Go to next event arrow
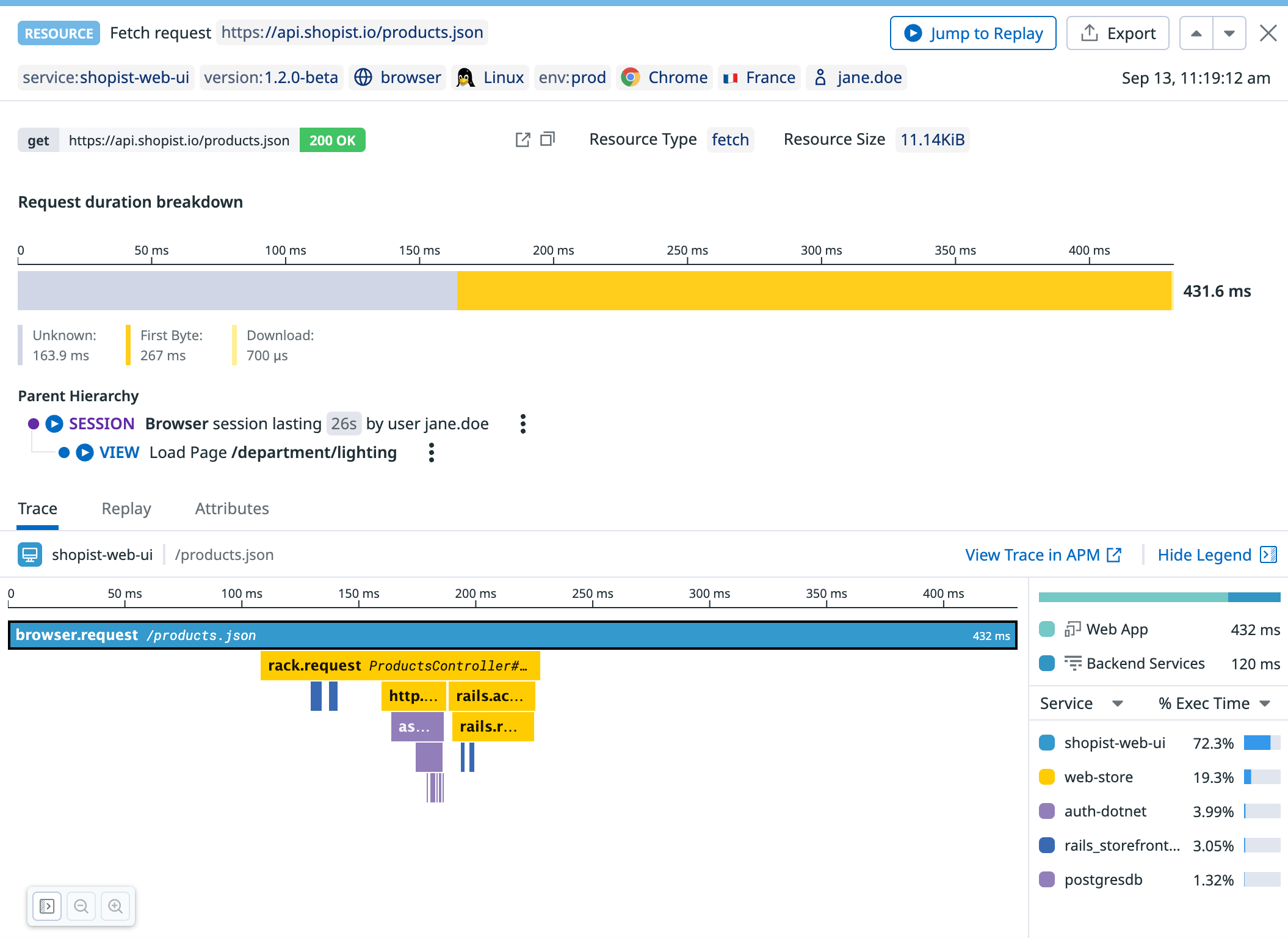The image size is (1288, 938). click(1229, 34)
